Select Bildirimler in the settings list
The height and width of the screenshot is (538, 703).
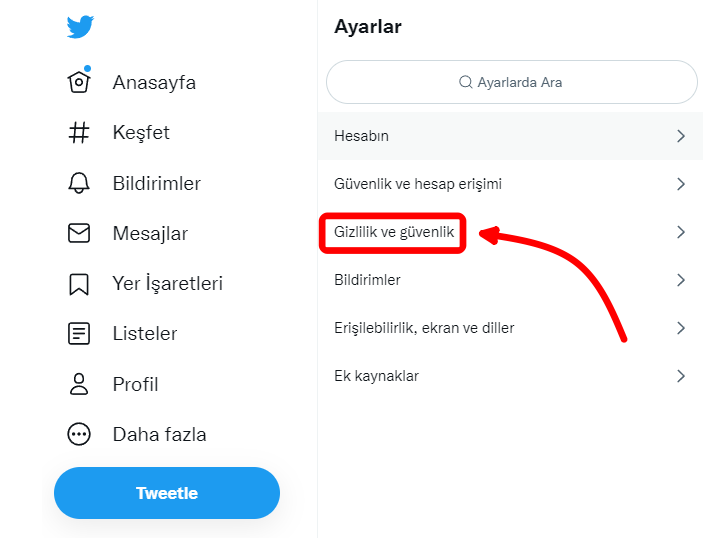pyautogui.click(x=367, y=280)
